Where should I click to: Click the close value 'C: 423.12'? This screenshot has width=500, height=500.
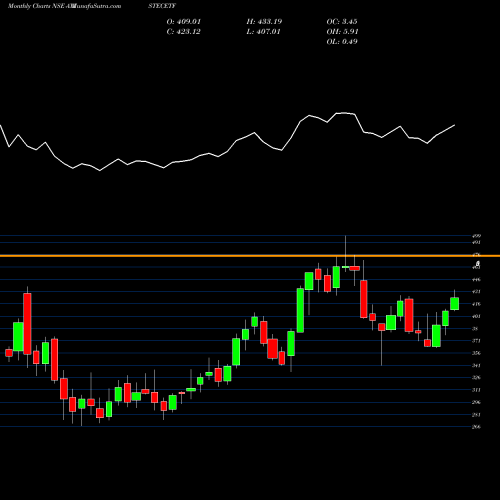[184, 32]
